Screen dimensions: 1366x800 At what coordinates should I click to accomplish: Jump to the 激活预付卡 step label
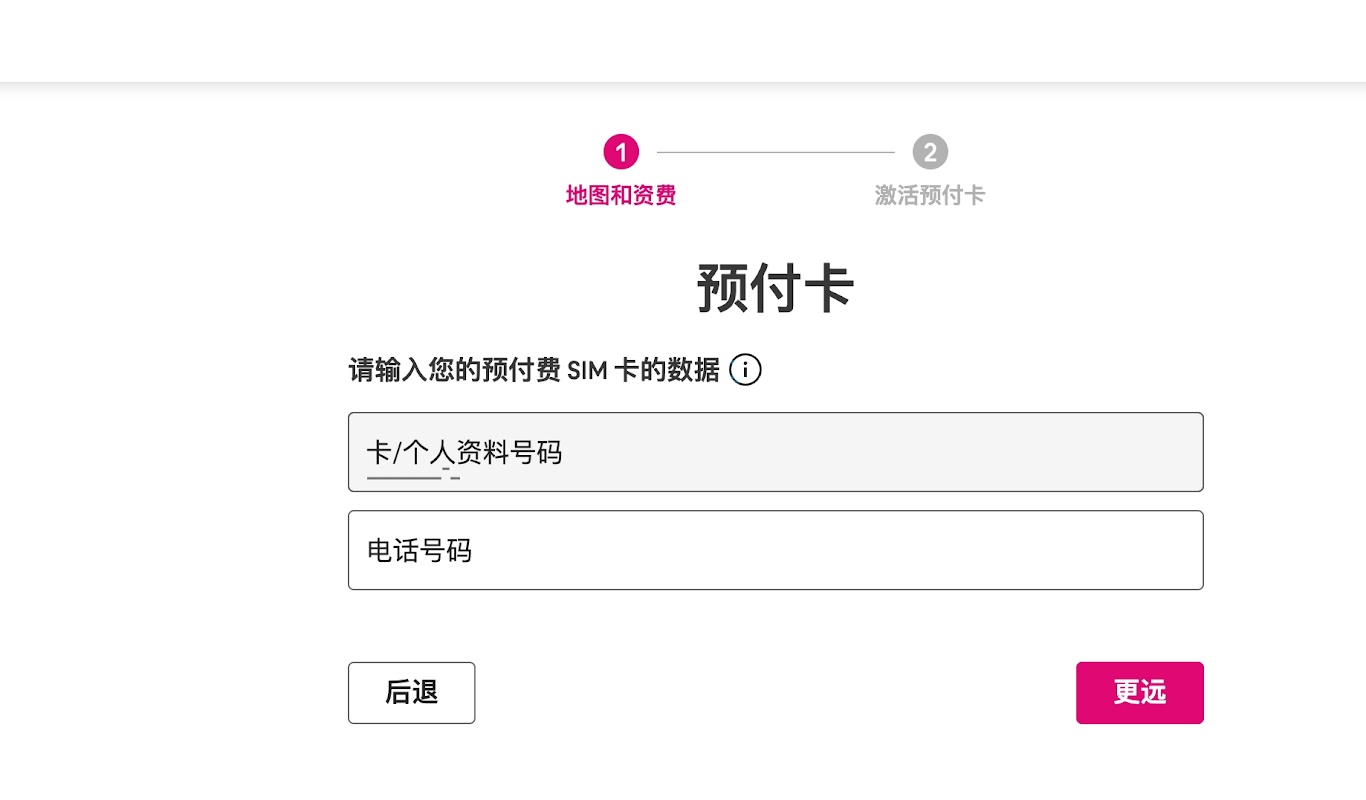pos(930,195)
